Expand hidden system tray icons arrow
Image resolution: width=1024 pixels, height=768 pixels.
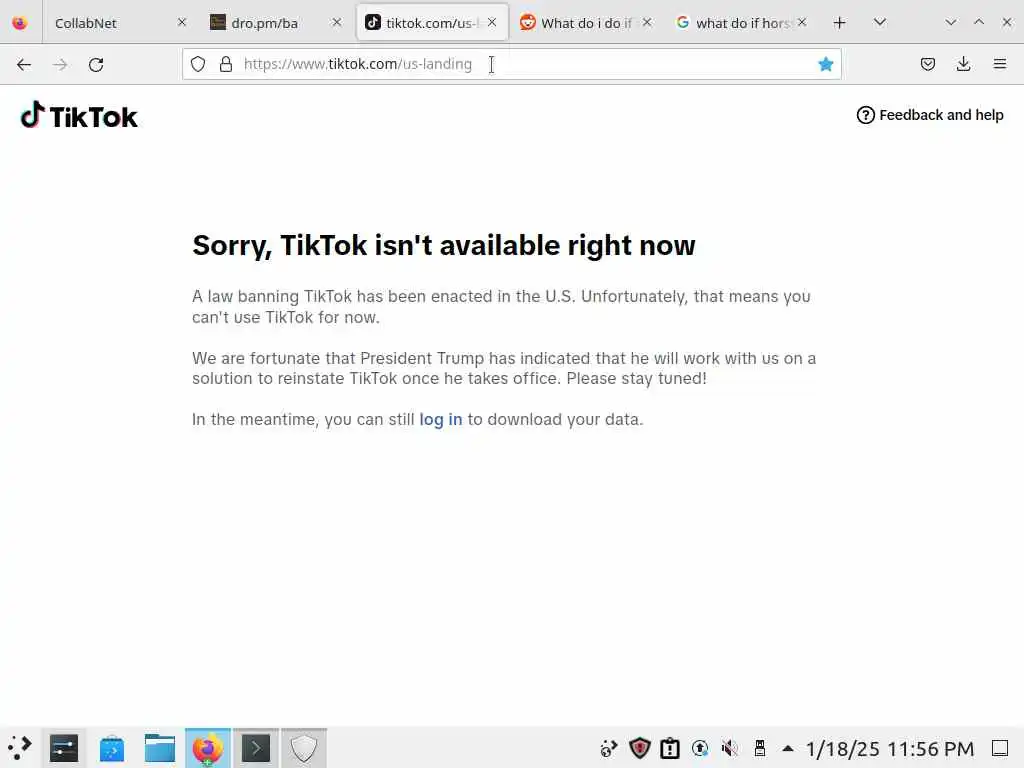(788, 748)
